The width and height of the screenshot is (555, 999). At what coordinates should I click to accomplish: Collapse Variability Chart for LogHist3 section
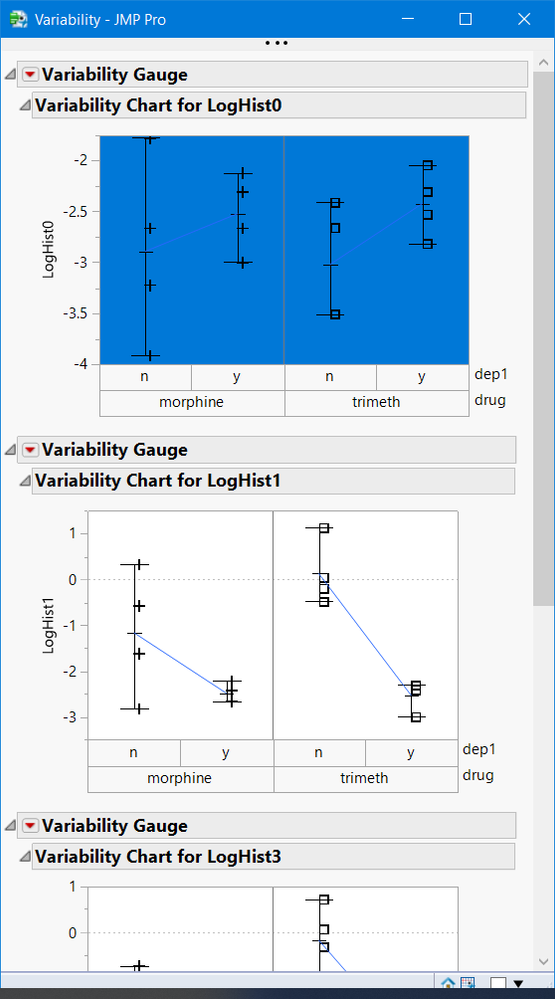(x=25, y=857)
